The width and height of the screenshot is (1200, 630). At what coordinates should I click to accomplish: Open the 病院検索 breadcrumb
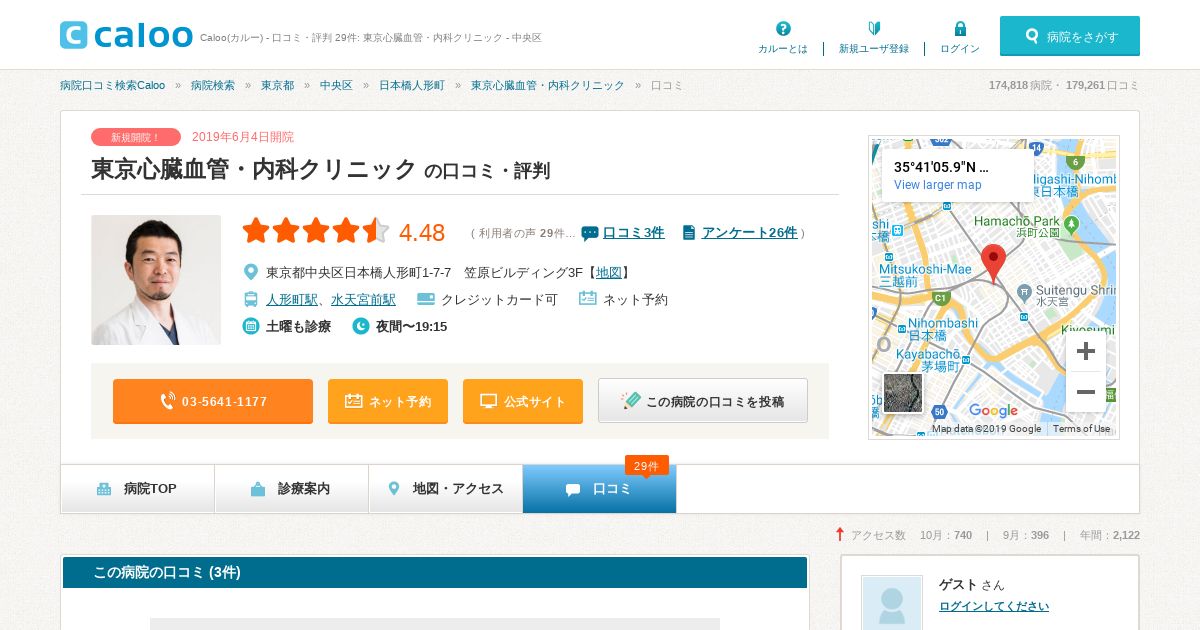(x=213, y=85)
